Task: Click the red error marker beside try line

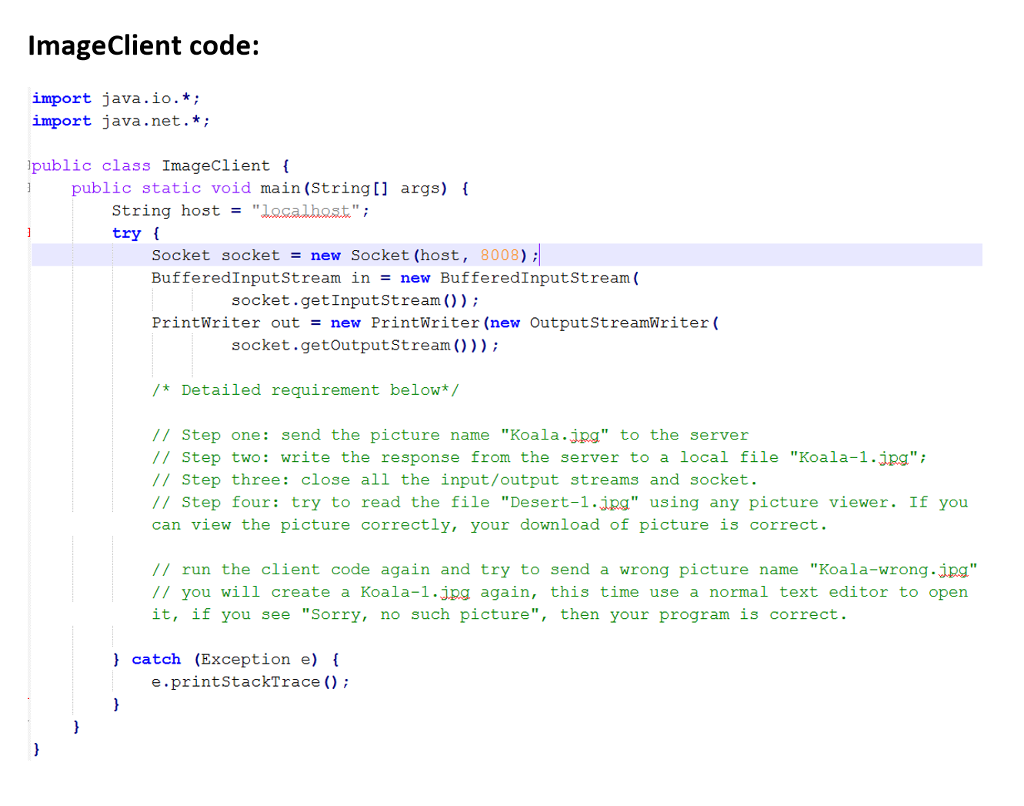Action: 33,232
